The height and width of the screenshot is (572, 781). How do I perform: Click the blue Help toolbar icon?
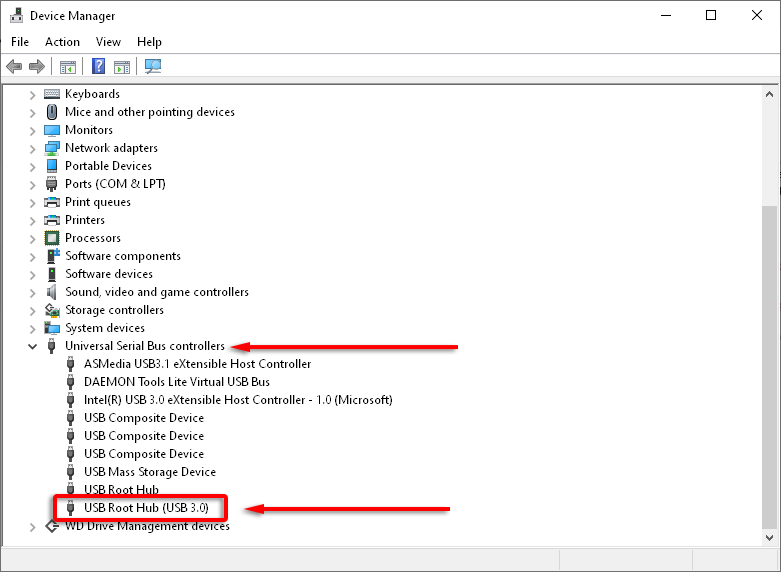tap(98, 67)
